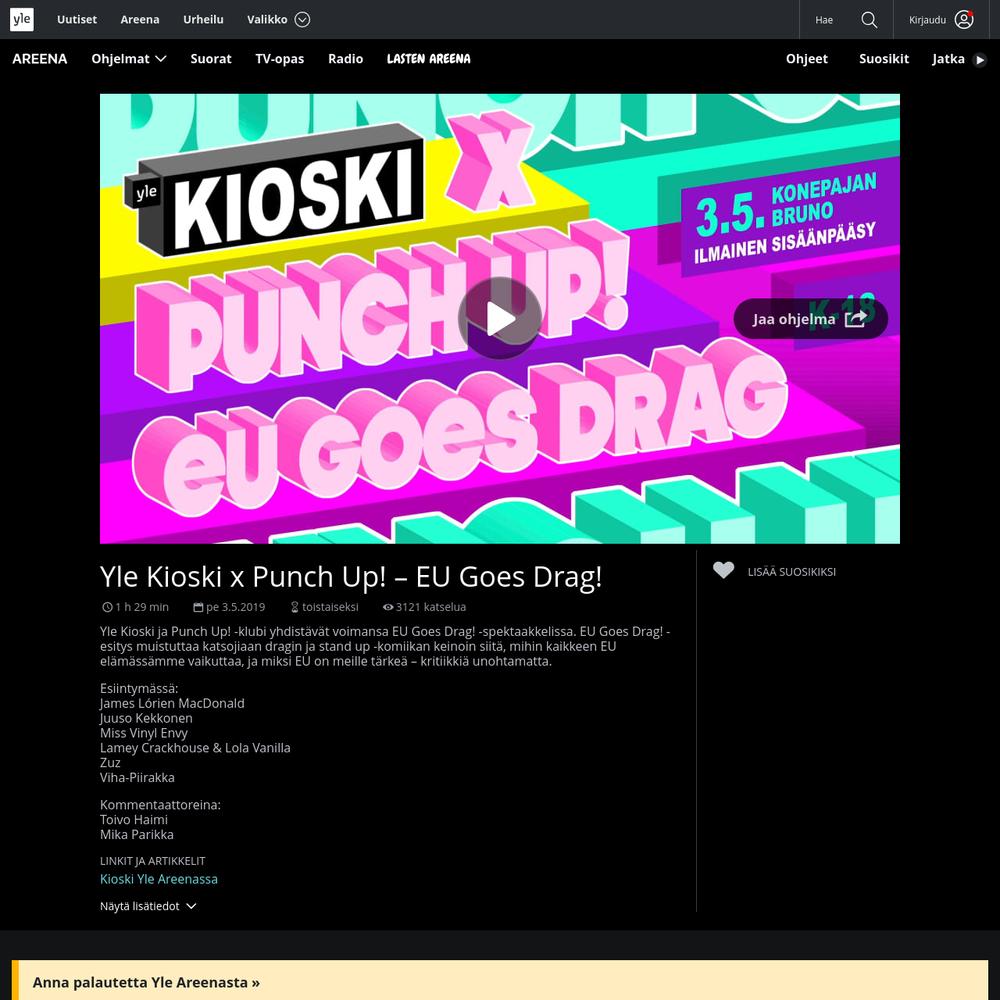
Task: Share the program with Jaa ohjelma
Action: pos(810,319)
